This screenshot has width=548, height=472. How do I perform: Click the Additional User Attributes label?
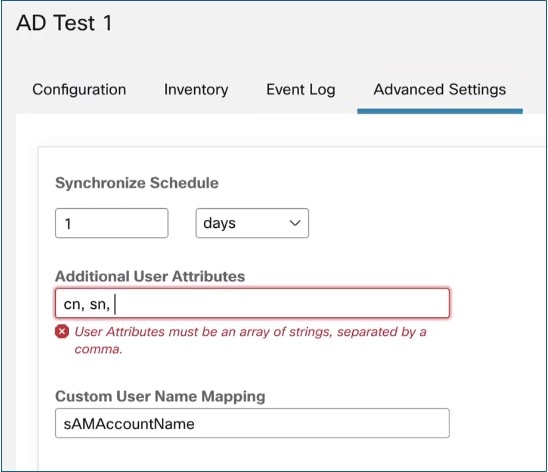click(150, 276)
